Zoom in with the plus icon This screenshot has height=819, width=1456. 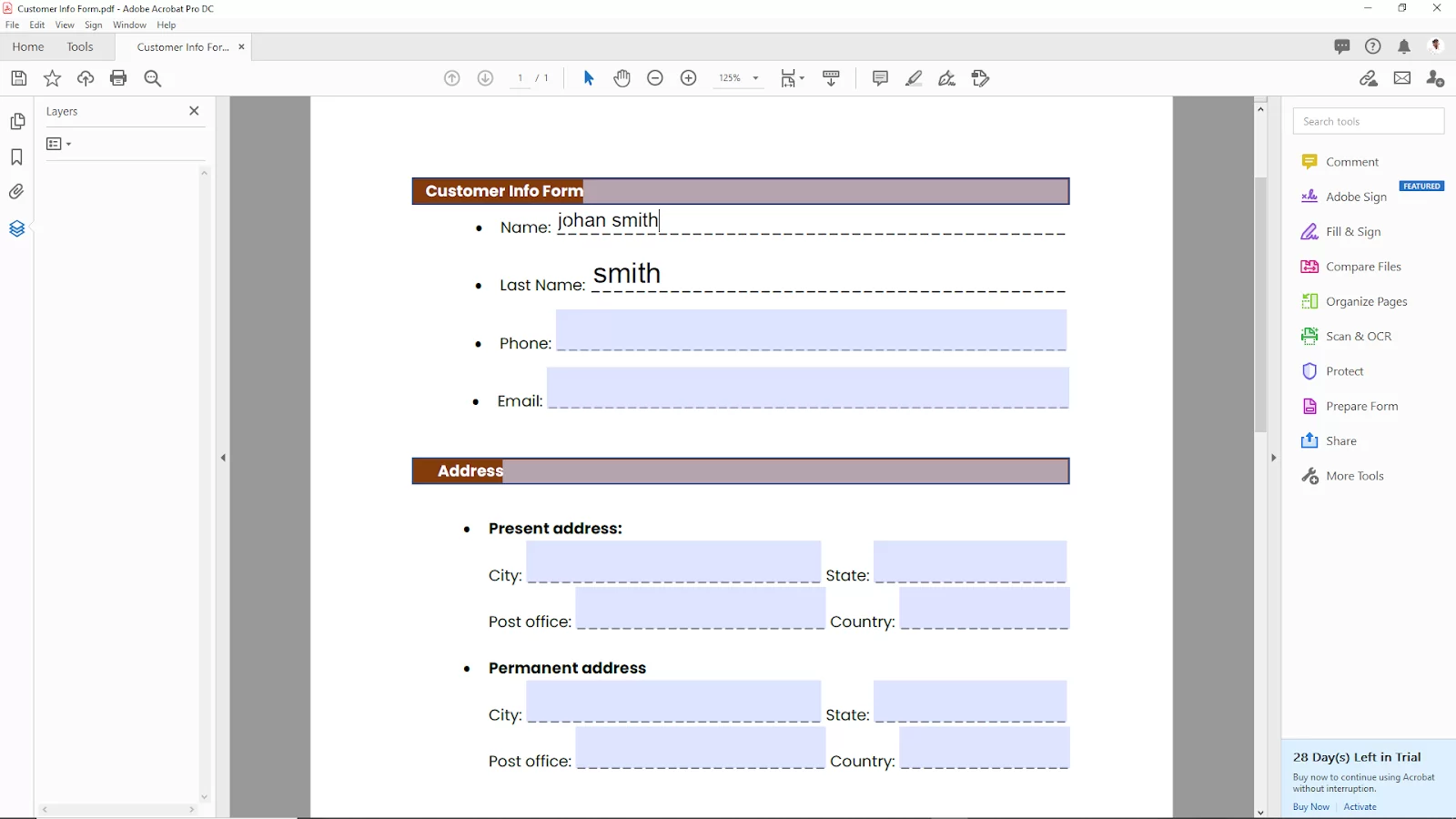[689, 78]
